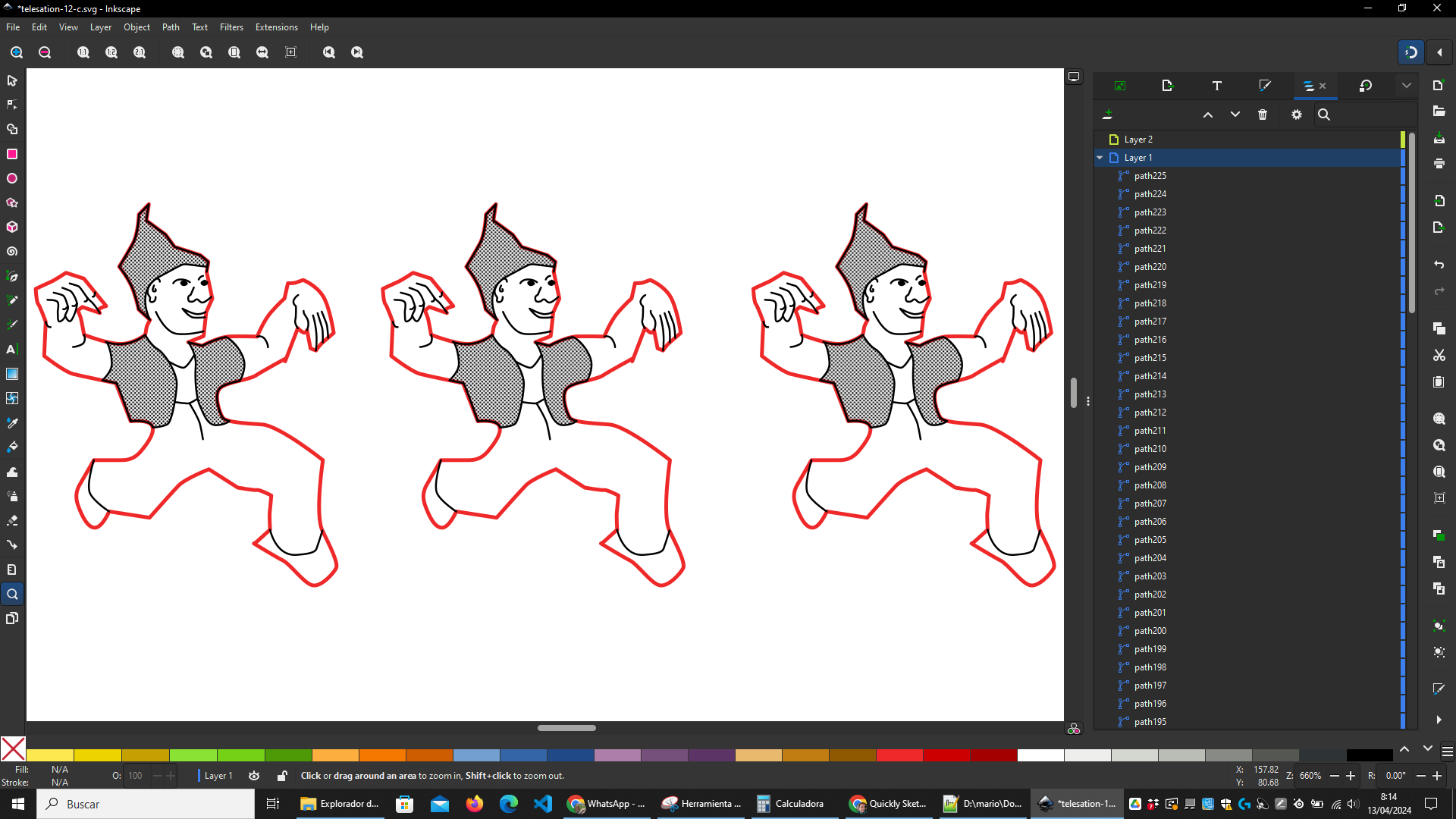
Task: Toggle current layer lock in status bar
Action: coord(282,776)
